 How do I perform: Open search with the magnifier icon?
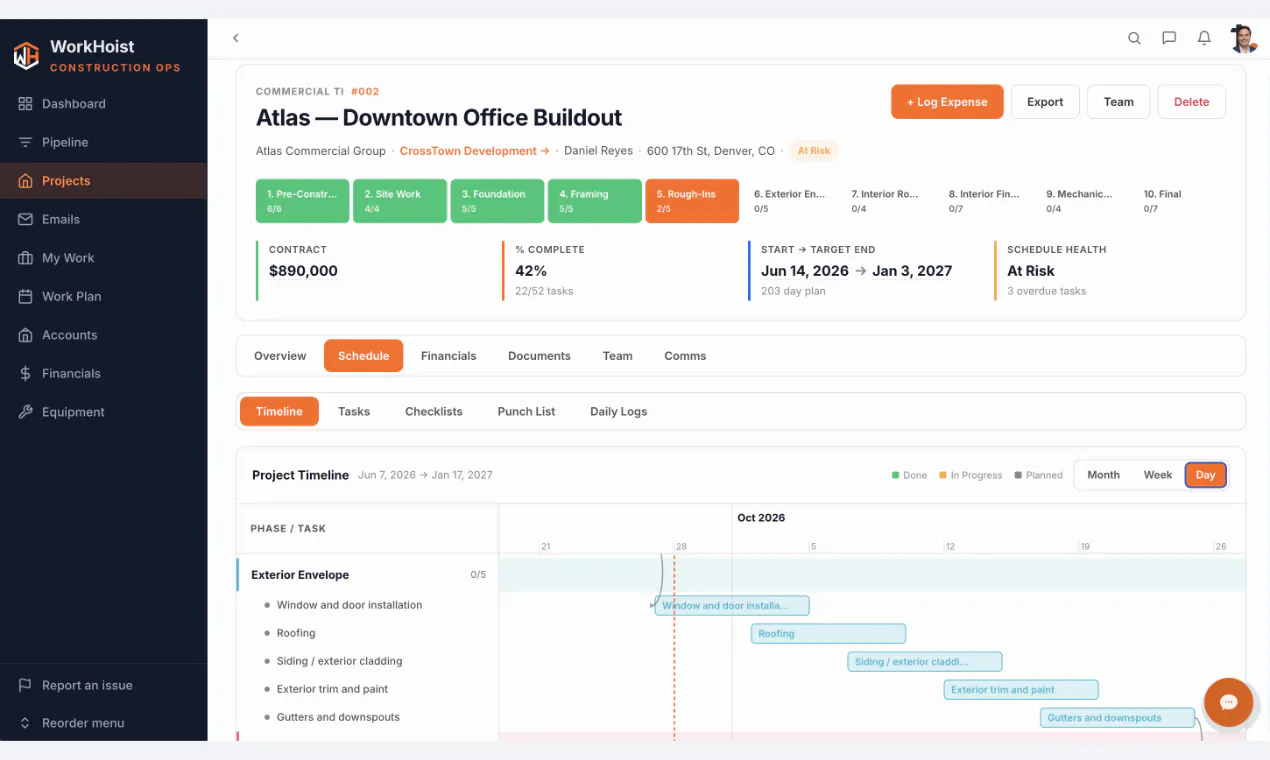click(1134, 38)
